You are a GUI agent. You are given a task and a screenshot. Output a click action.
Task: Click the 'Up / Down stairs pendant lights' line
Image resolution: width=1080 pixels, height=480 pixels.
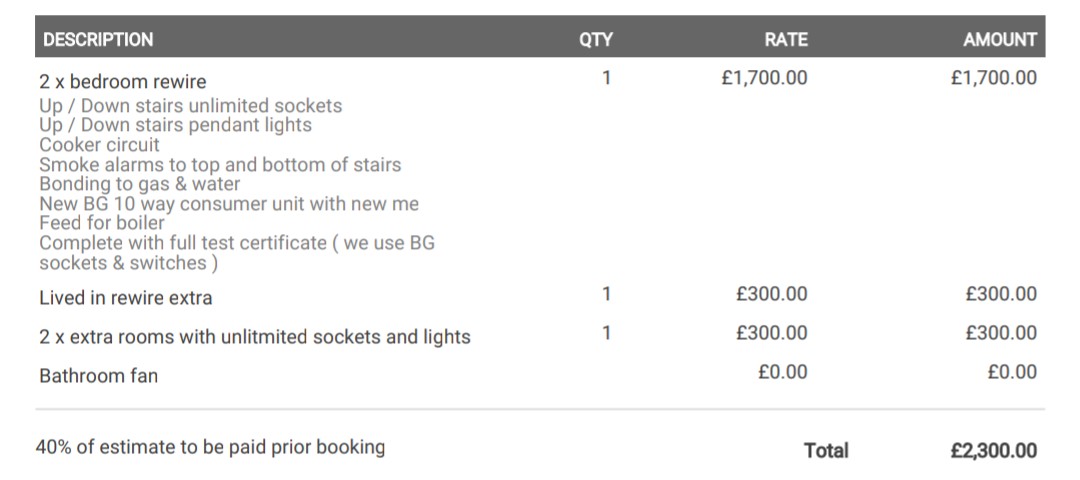[175, 125]
